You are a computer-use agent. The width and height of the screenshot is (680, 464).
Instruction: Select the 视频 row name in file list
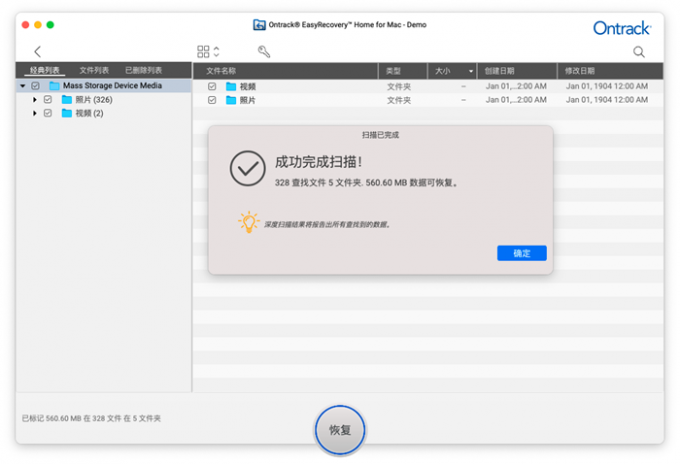[248, 87]
